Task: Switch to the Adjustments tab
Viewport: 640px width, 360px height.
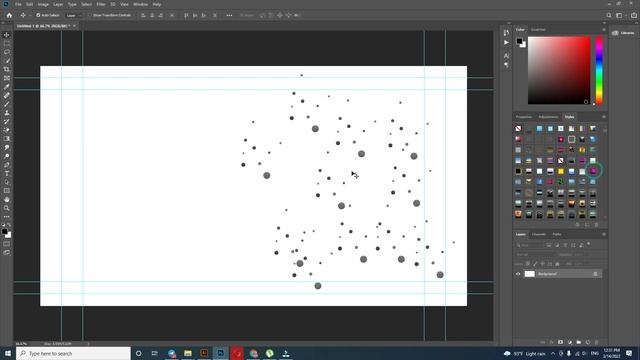Action: [548, 117]
